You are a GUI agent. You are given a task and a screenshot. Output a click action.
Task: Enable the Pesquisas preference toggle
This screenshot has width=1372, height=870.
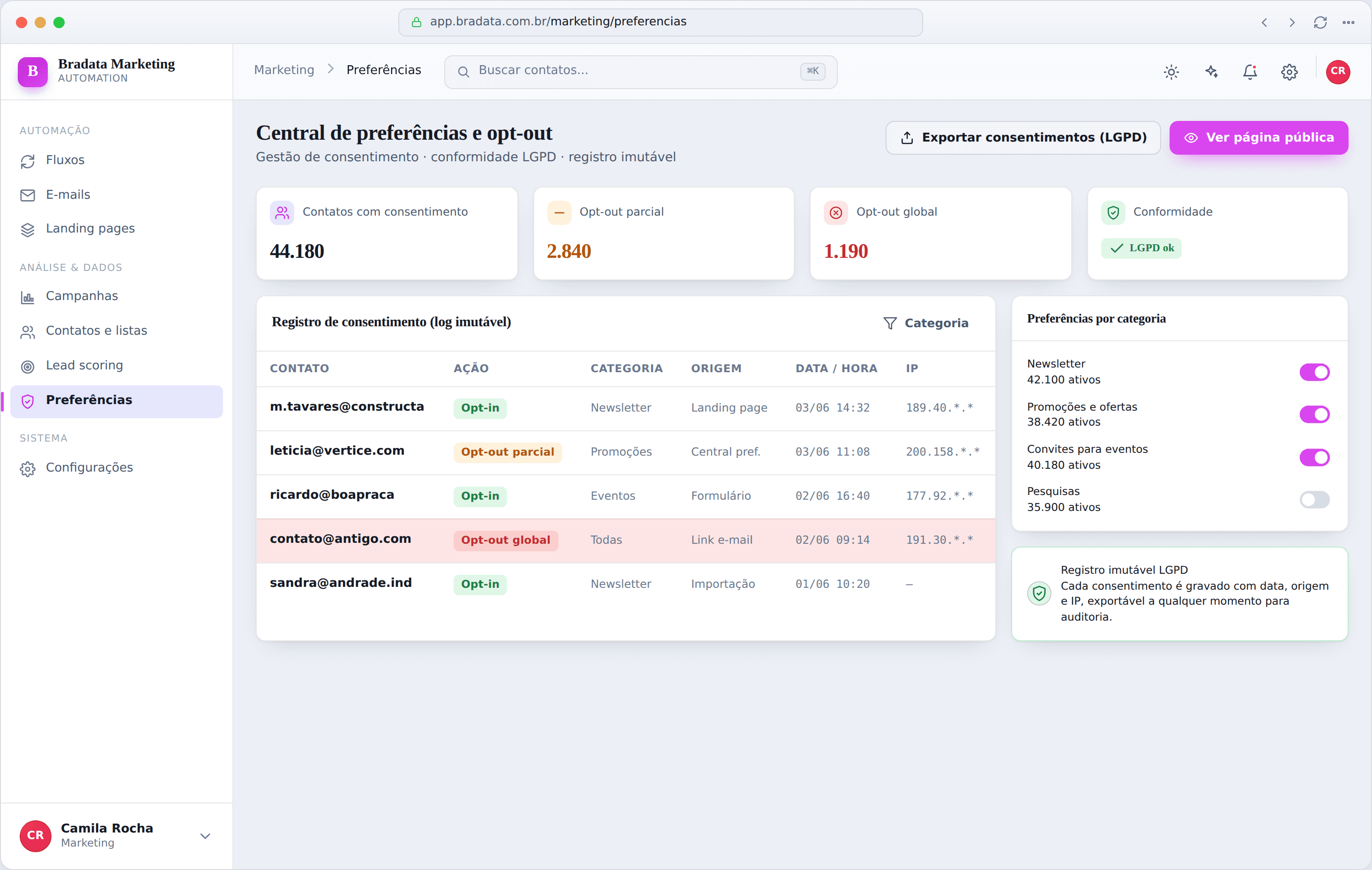(x=1314, y=499)
